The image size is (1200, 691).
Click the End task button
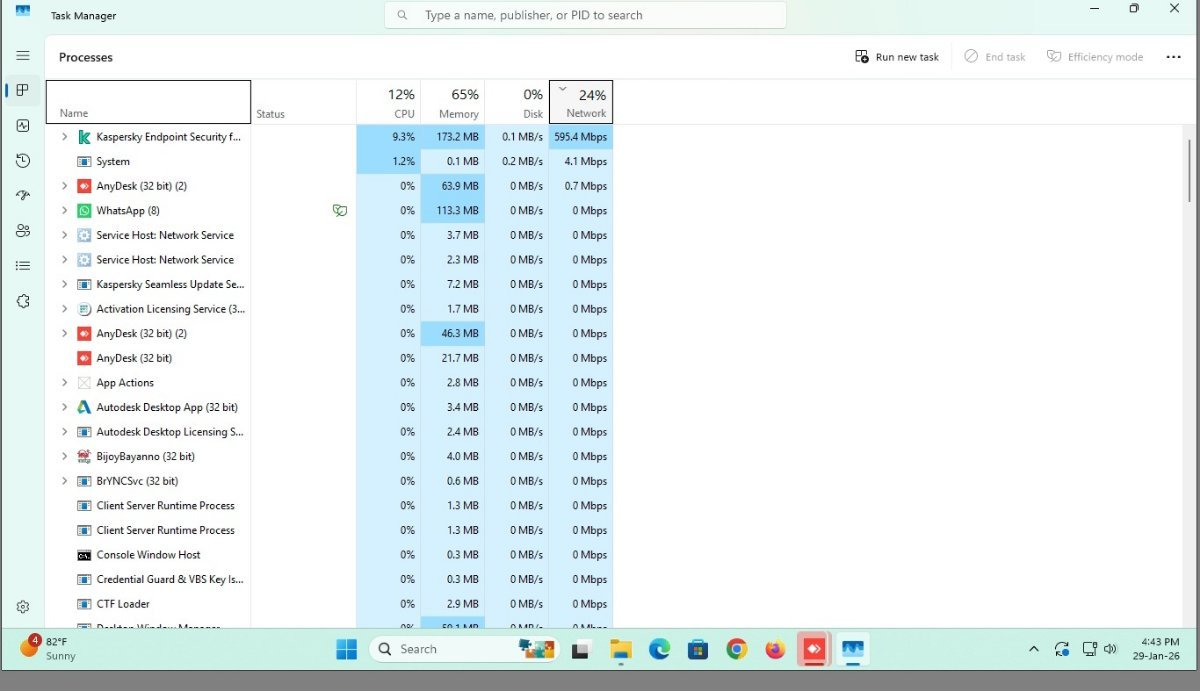(x=995, y=57)
